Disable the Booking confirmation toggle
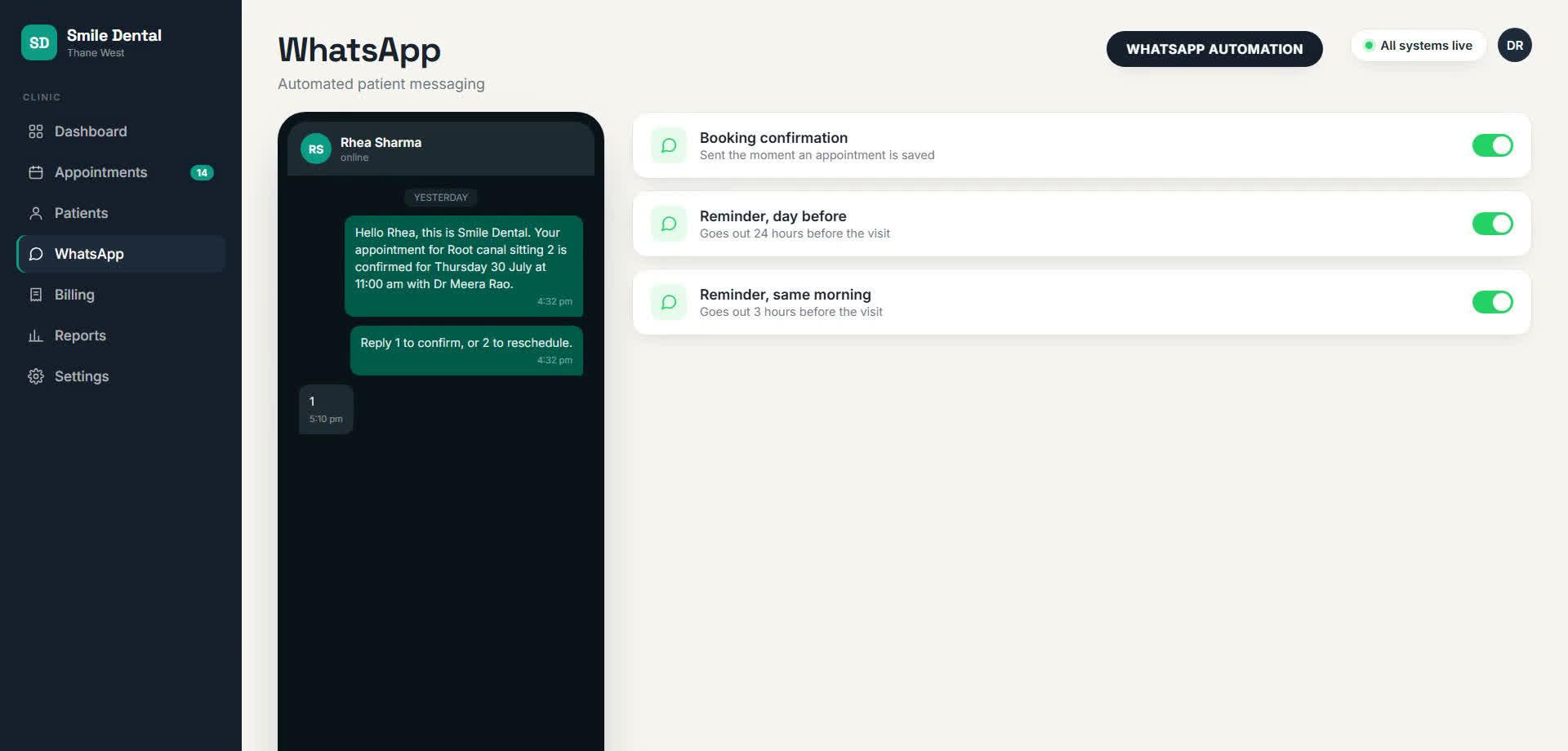 (x=1493, y=145)
